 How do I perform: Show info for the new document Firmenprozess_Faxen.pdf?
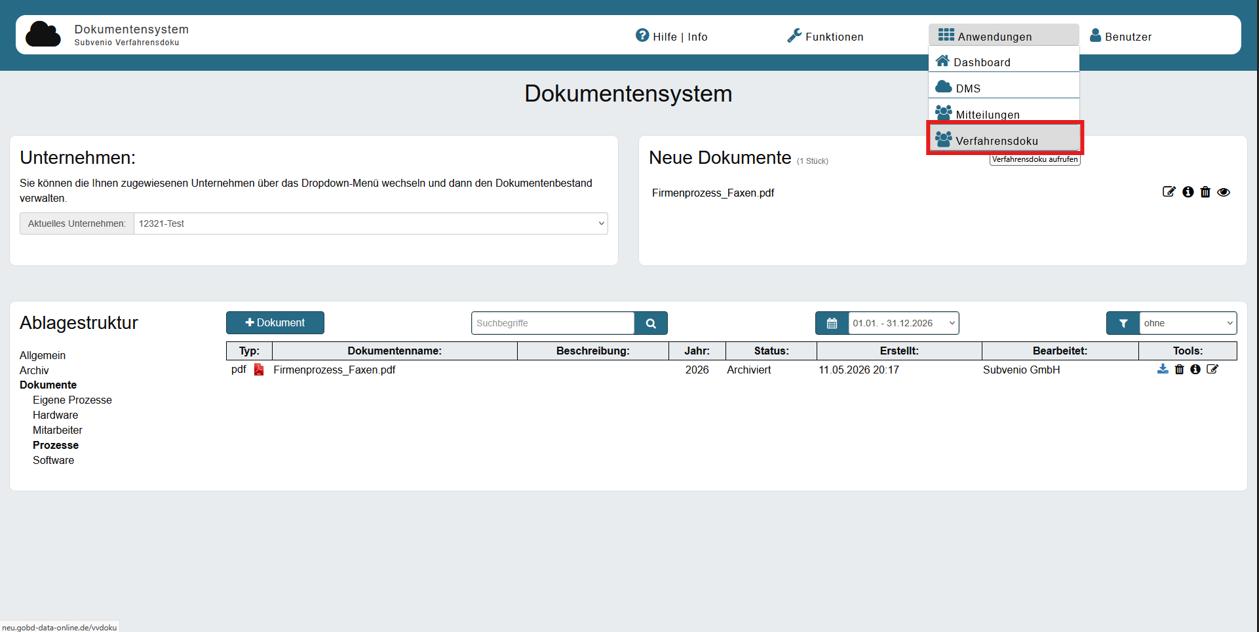tap(1188, 192)
